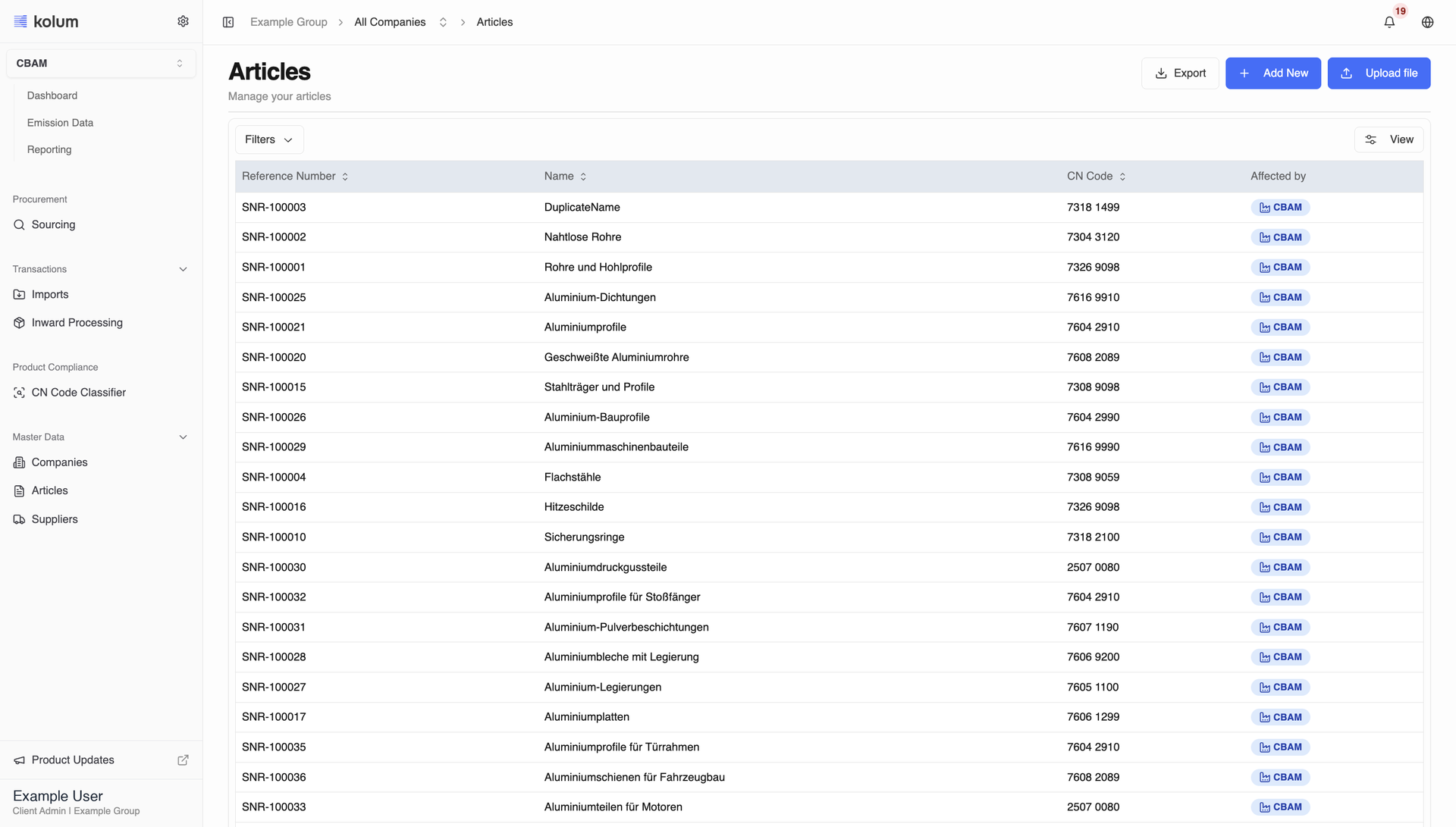
Task: Open settings gear next to kolum logo
Action: [183, 21]
